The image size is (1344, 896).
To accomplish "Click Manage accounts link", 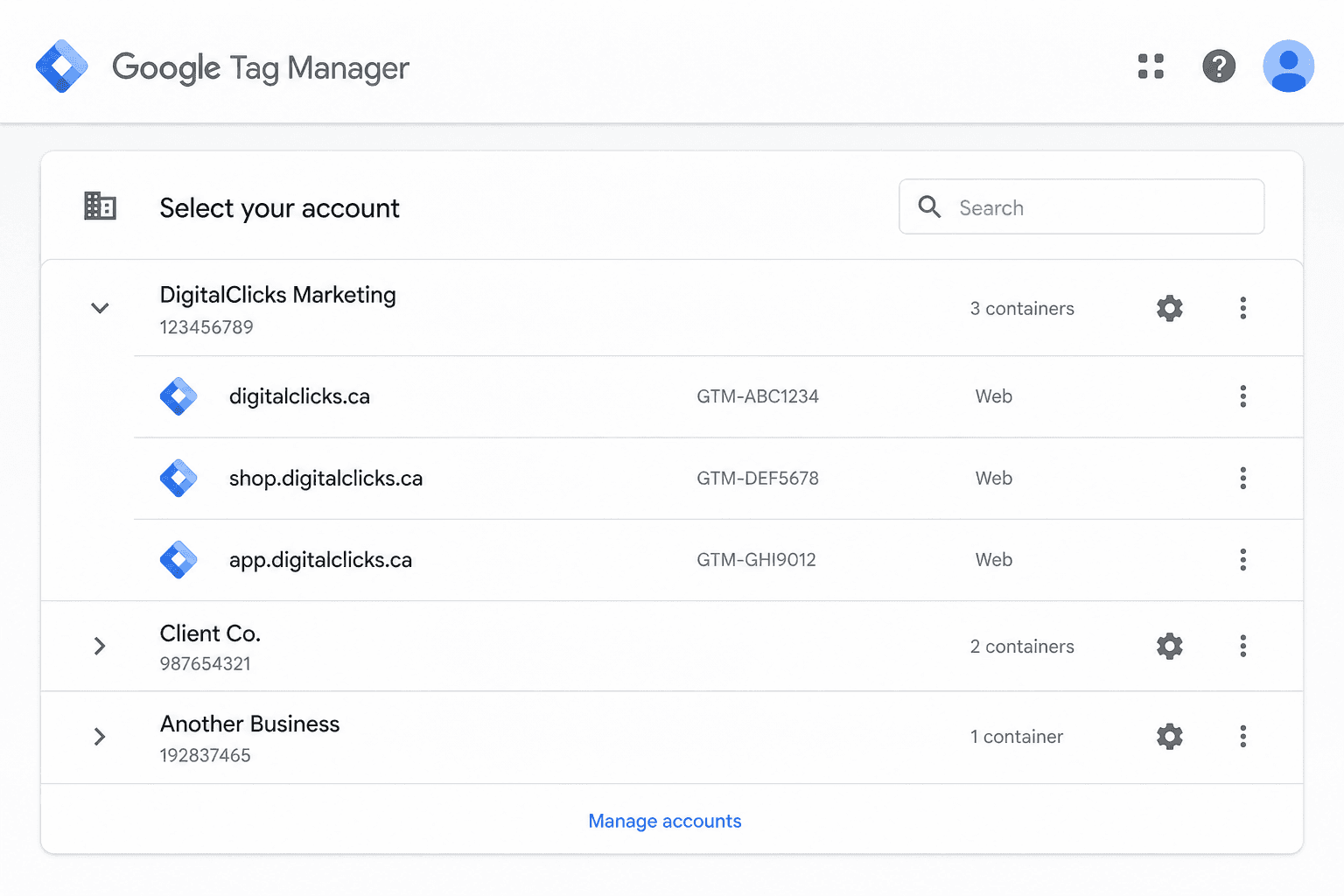I will point(665,821).
